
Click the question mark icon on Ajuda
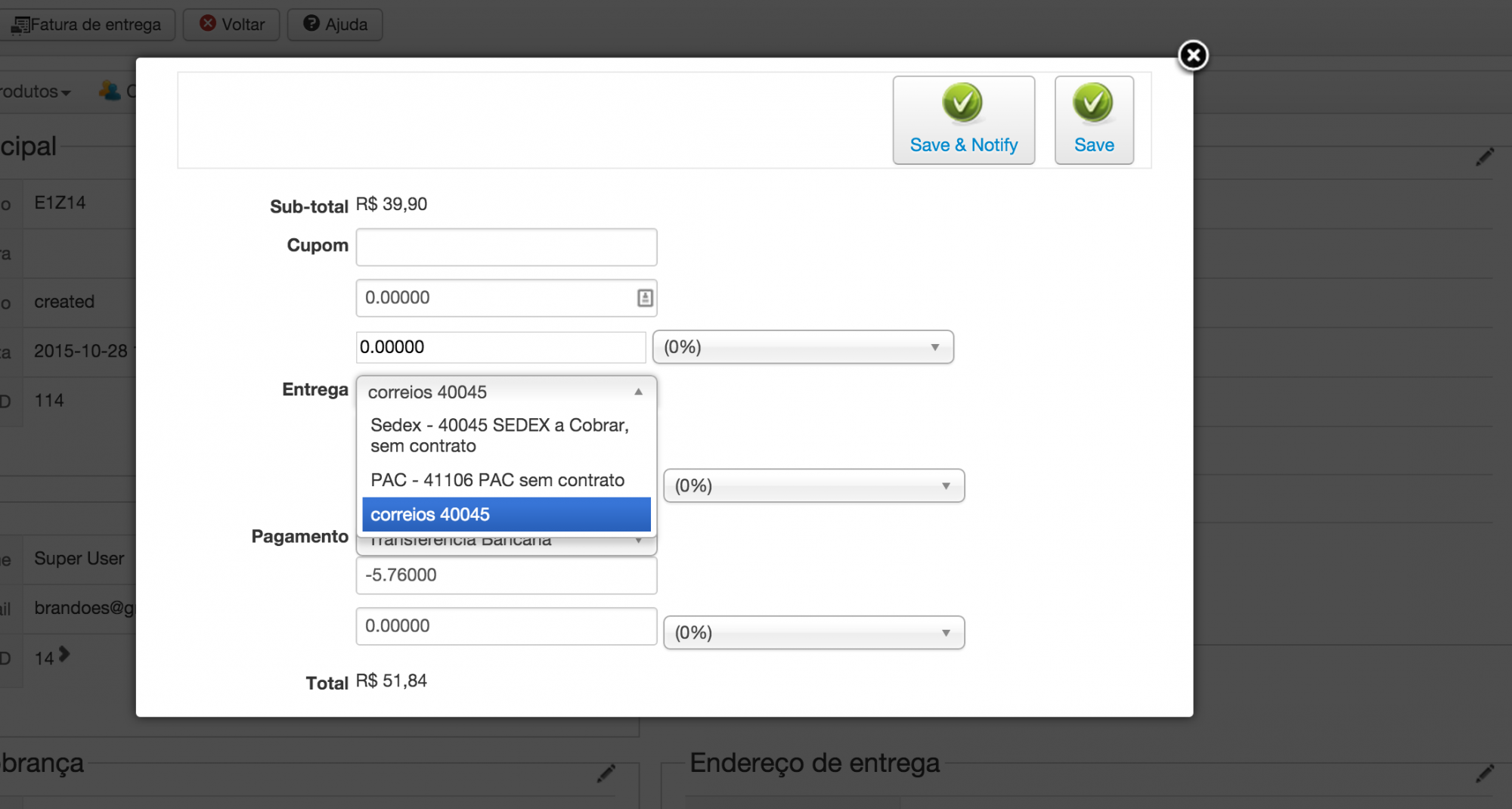point(311,23)
